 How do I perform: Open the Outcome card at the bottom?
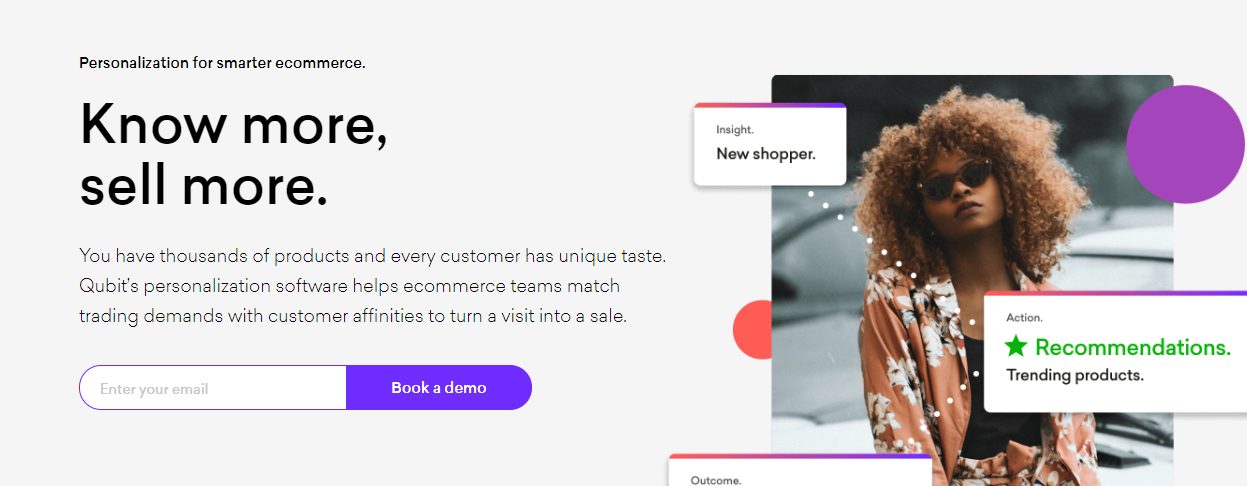[800, 470]
